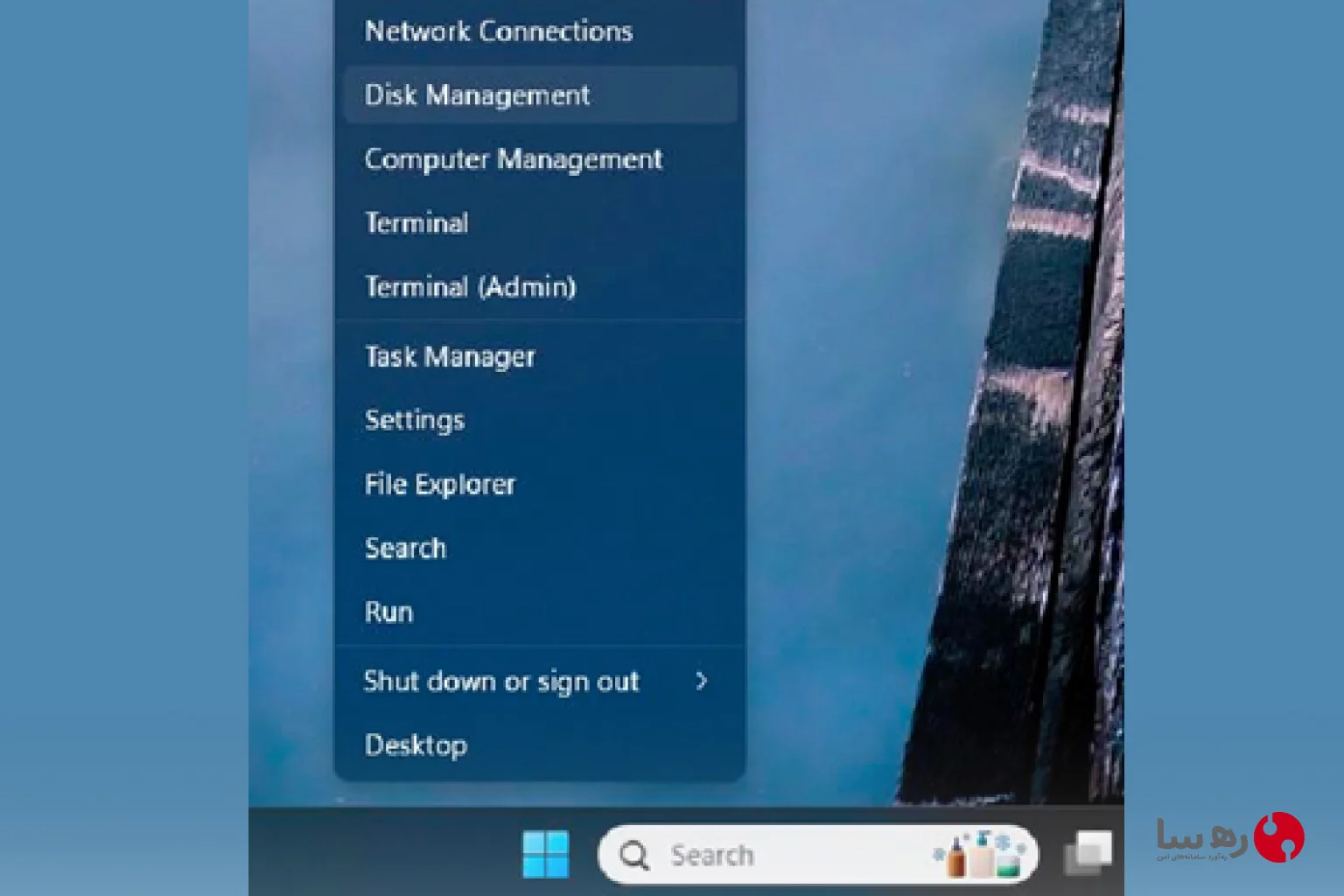Open Computer Management
Viewport: 1344px width, 896px height.
540,158
